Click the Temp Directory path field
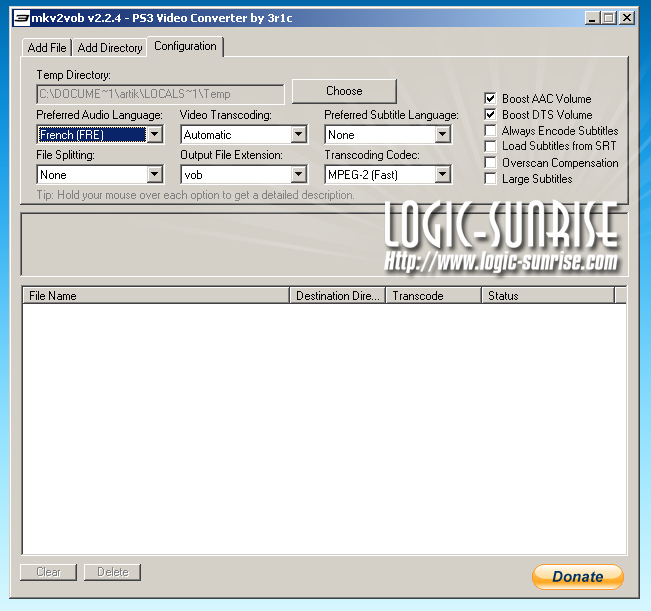This screenshot has height=611, width=651. click(160, 94)
